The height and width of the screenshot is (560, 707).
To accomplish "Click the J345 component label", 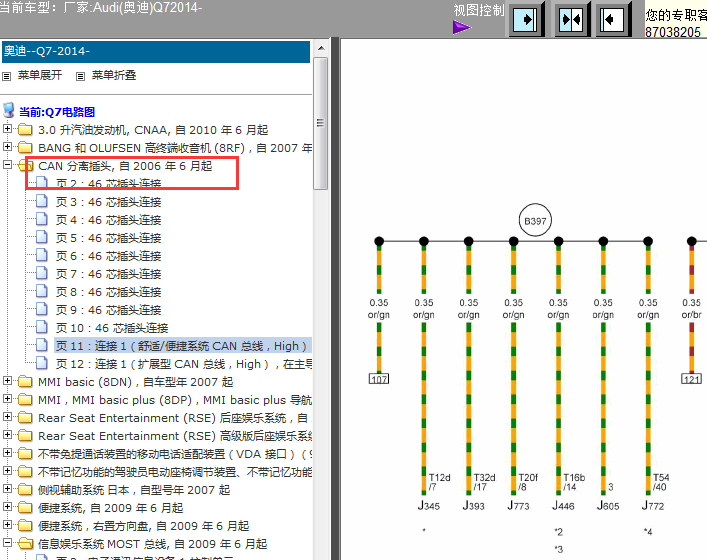I will coord(428,505).
